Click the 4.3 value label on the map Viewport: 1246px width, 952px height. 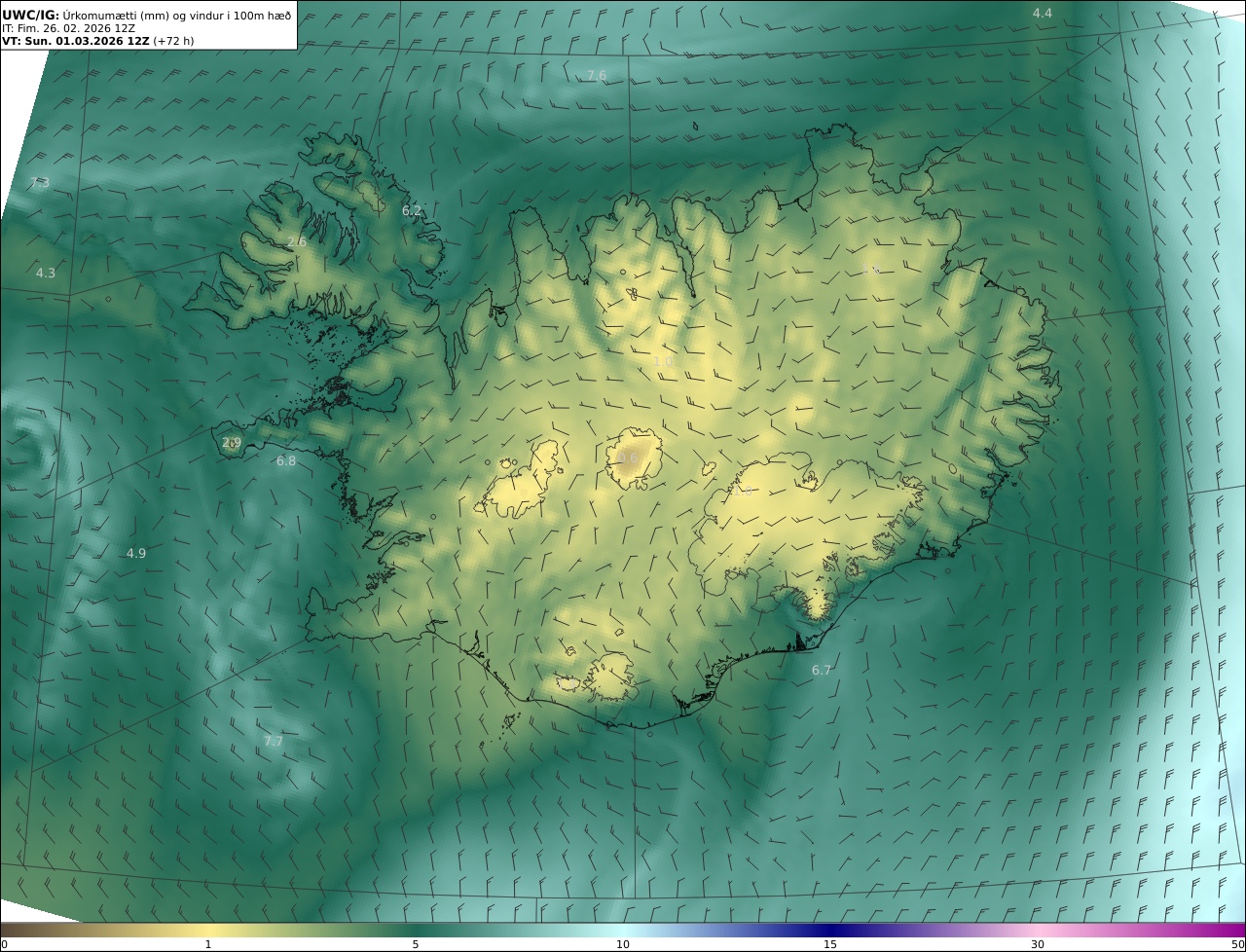point(46,273)
